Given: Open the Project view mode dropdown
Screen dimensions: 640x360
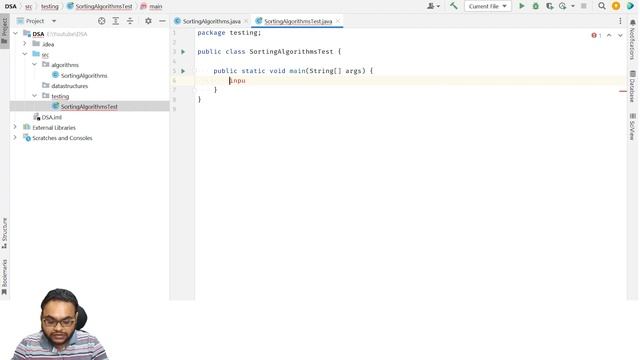Looking at the screenshot, I should click(x=54, y=21).
